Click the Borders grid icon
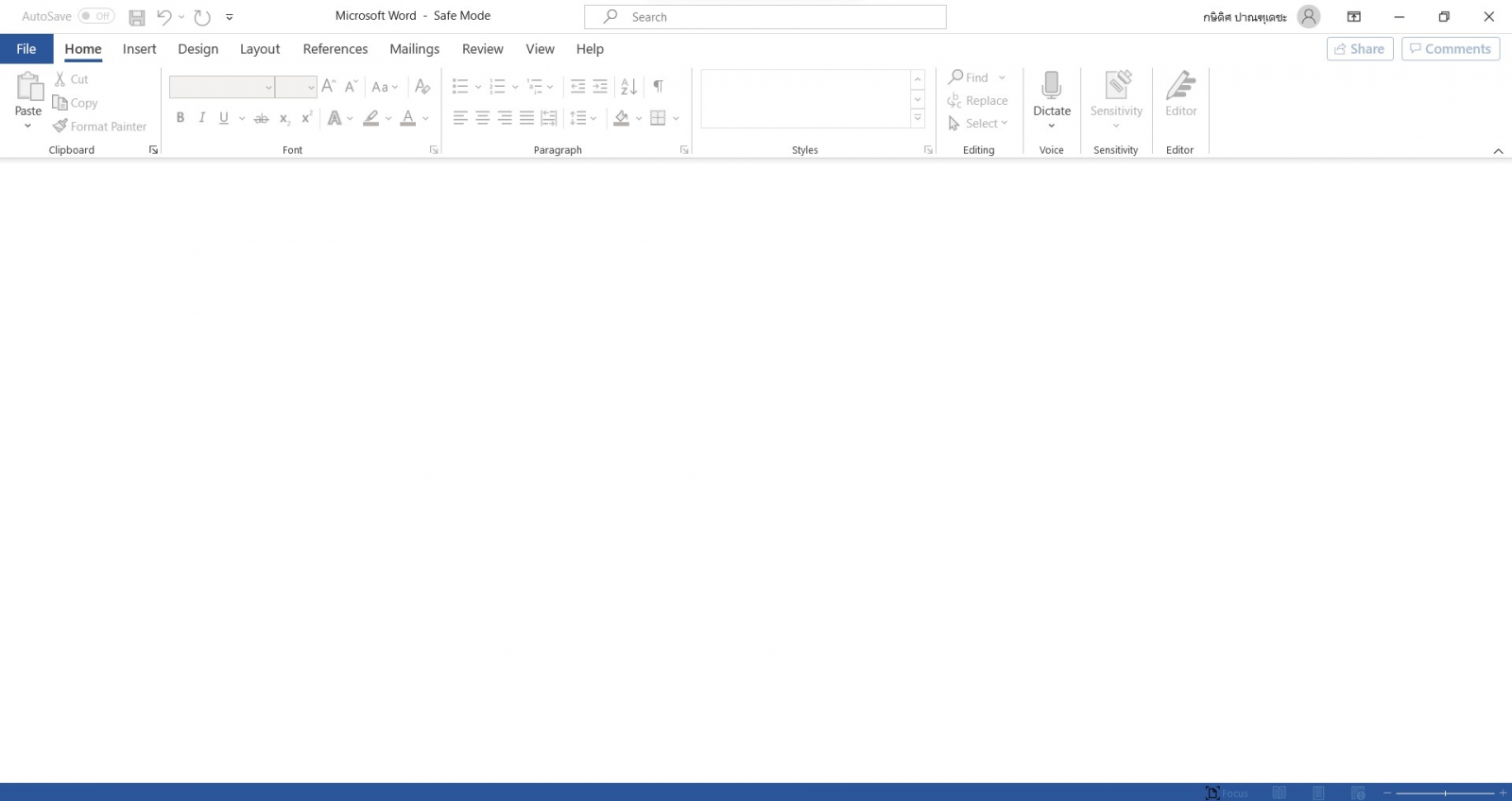The height and width of the screenshot is (801, 1512). [x=659, y=118]
